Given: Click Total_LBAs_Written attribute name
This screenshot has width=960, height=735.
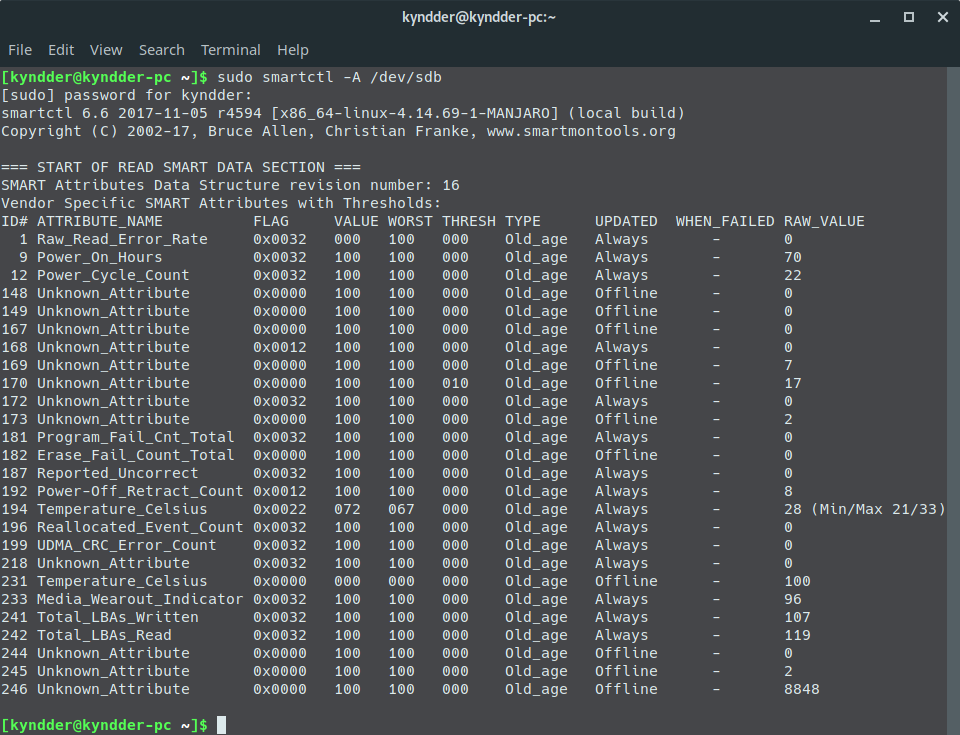Looking at the screenshot, I should (x=118, y=617).
